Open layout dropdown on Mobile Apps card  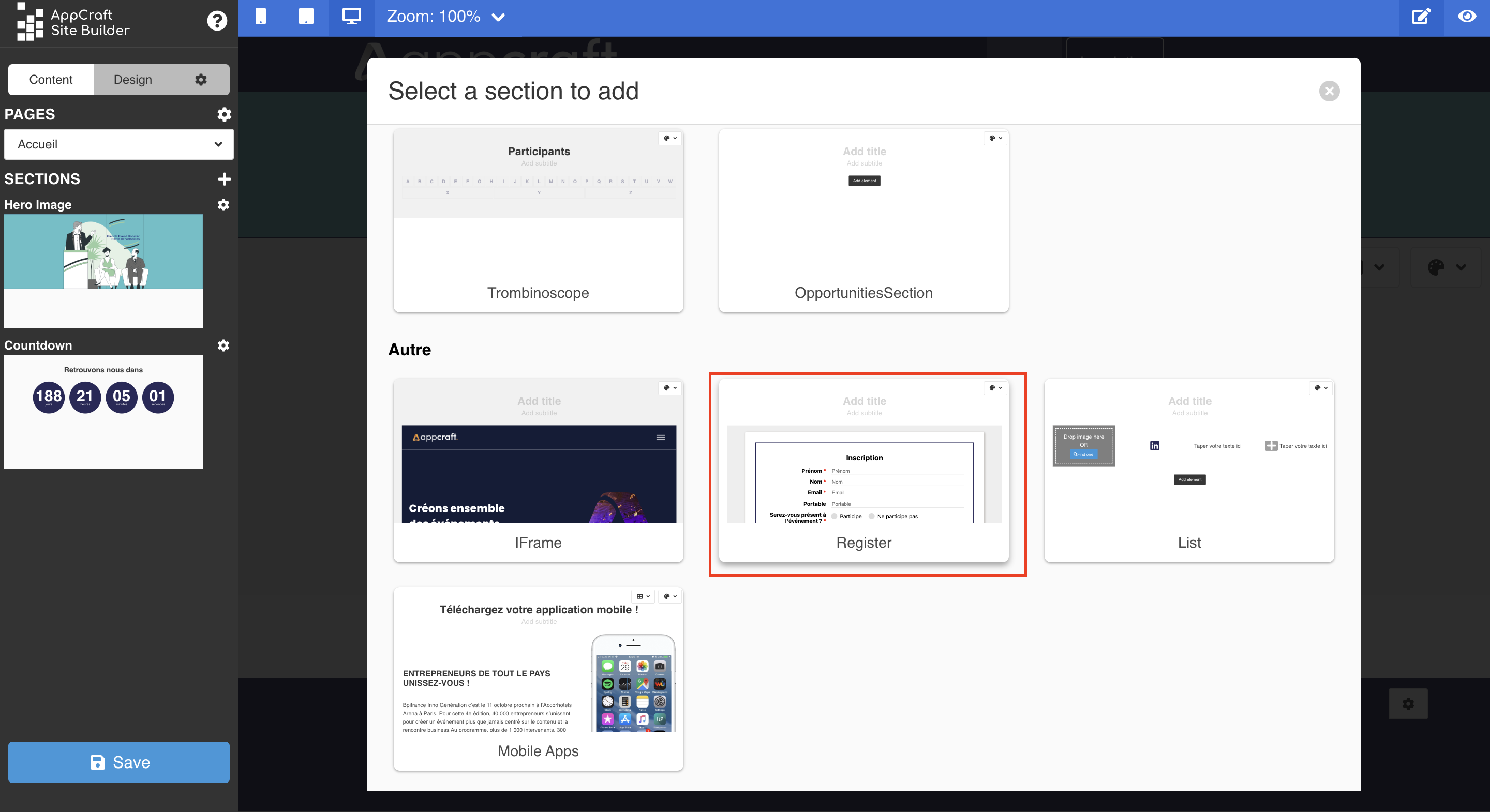tap(643, 596)
